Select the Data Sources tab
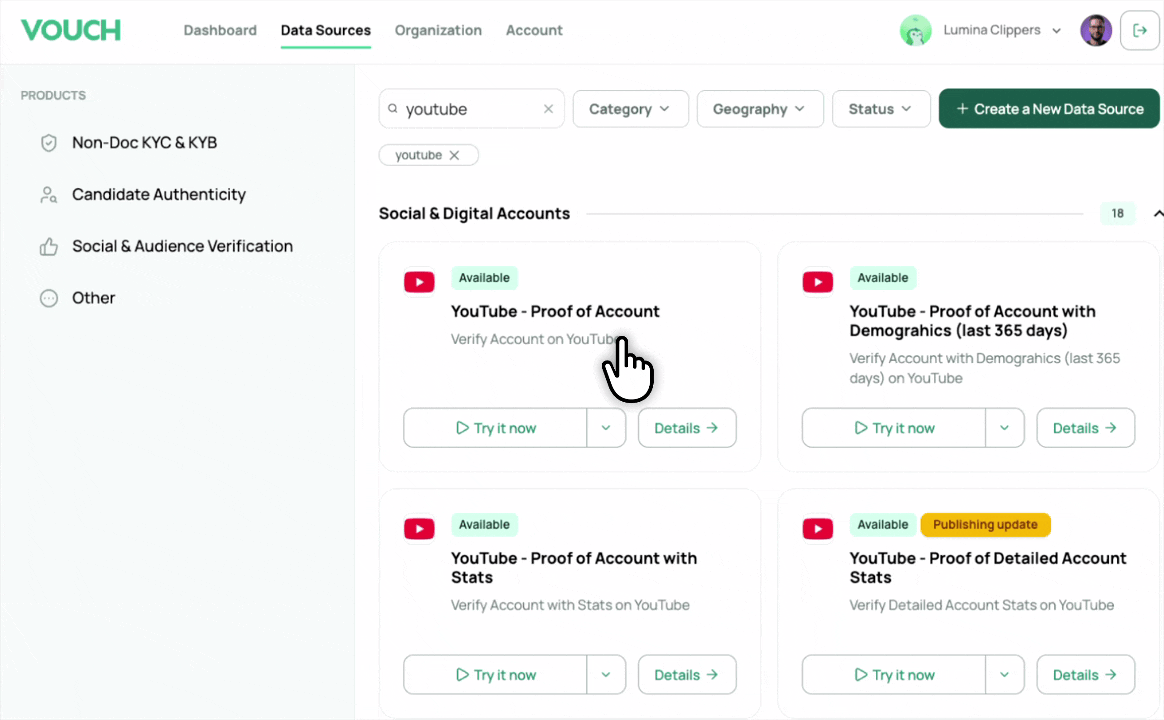Viewport: 1164px width, 720px height. [x=325, y=30]
